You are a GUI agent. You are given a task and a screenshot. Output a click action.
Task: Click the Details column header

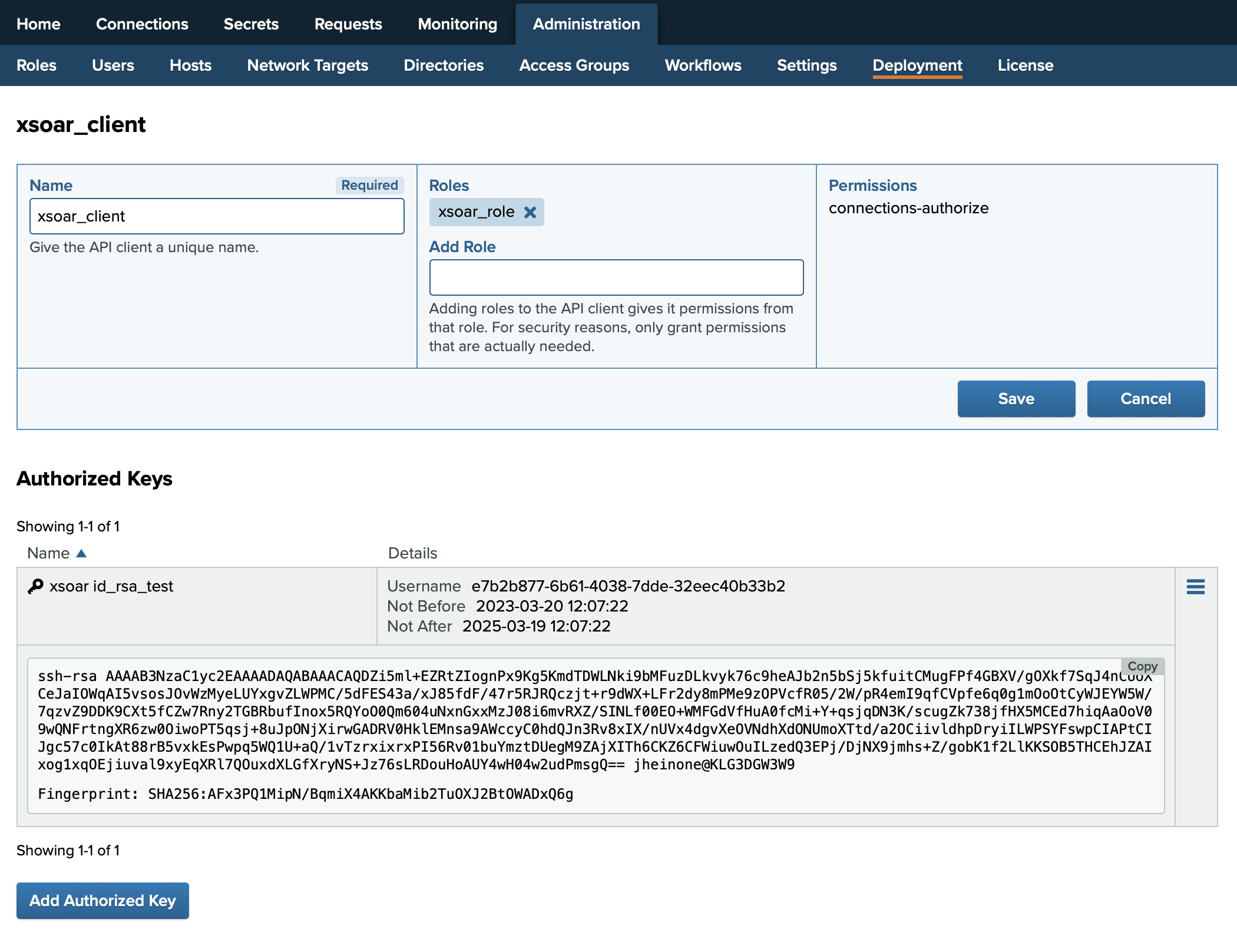(412, 553)
